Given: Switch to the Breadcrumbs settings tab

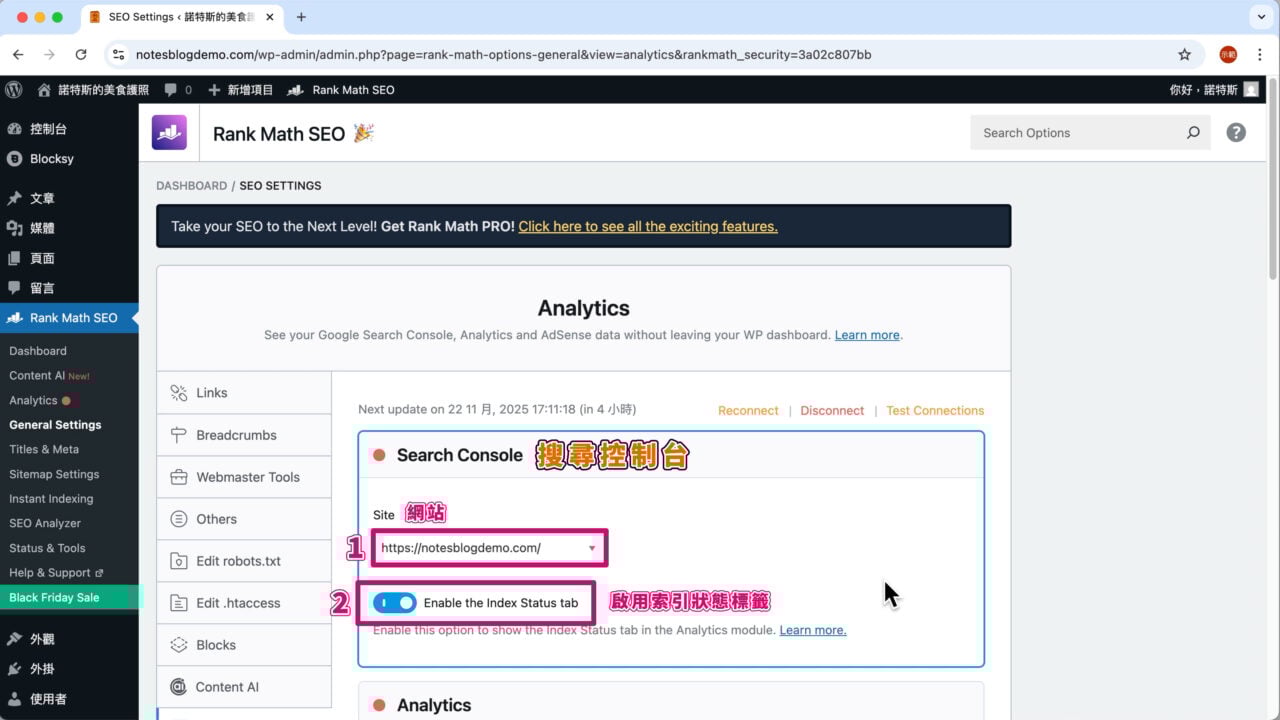Looking at the screenshot, I should click(x=236, y=435).
